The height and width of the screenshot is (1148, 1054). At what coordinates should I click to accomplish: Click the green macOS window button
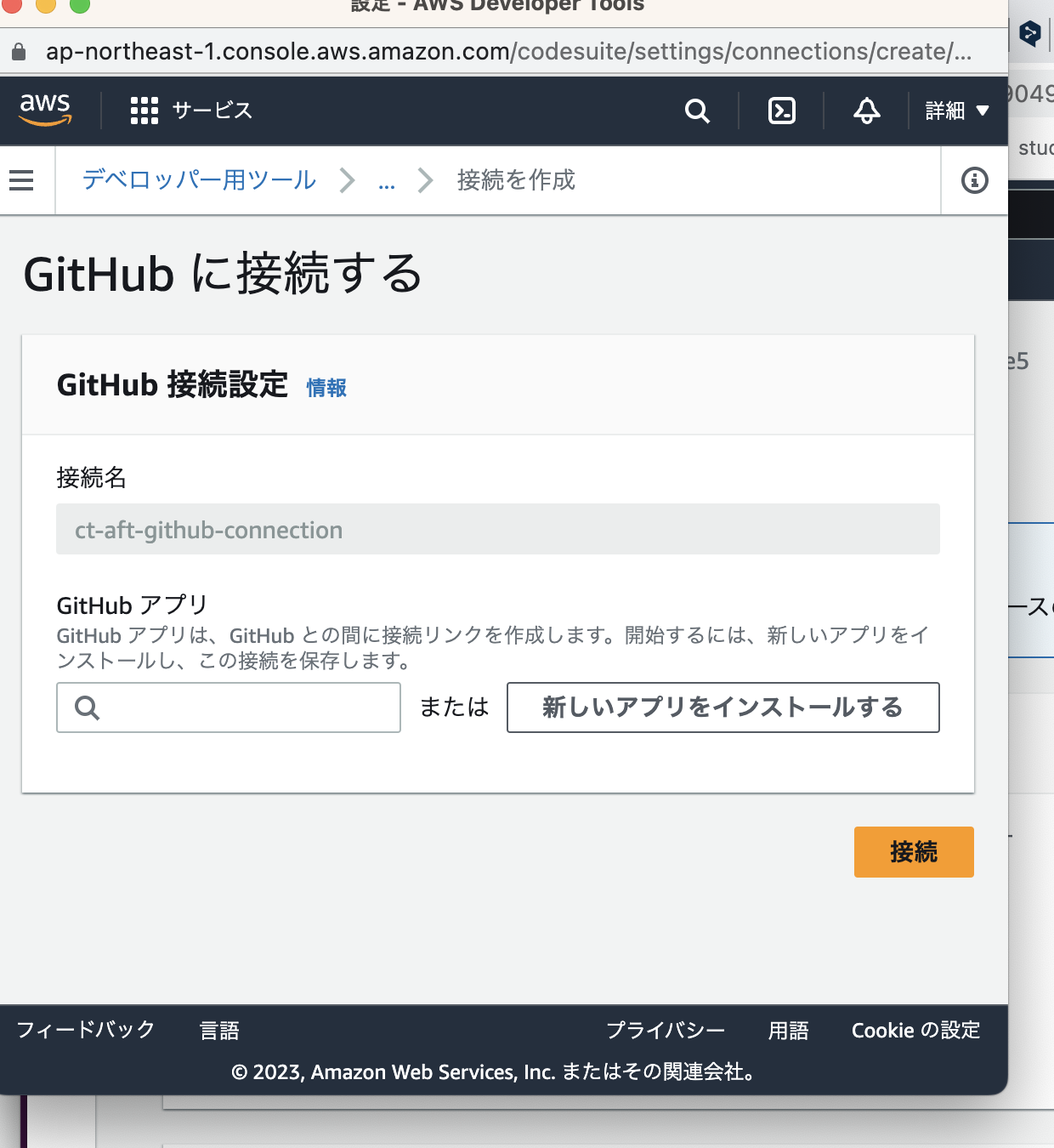click(x=80, y=4)
